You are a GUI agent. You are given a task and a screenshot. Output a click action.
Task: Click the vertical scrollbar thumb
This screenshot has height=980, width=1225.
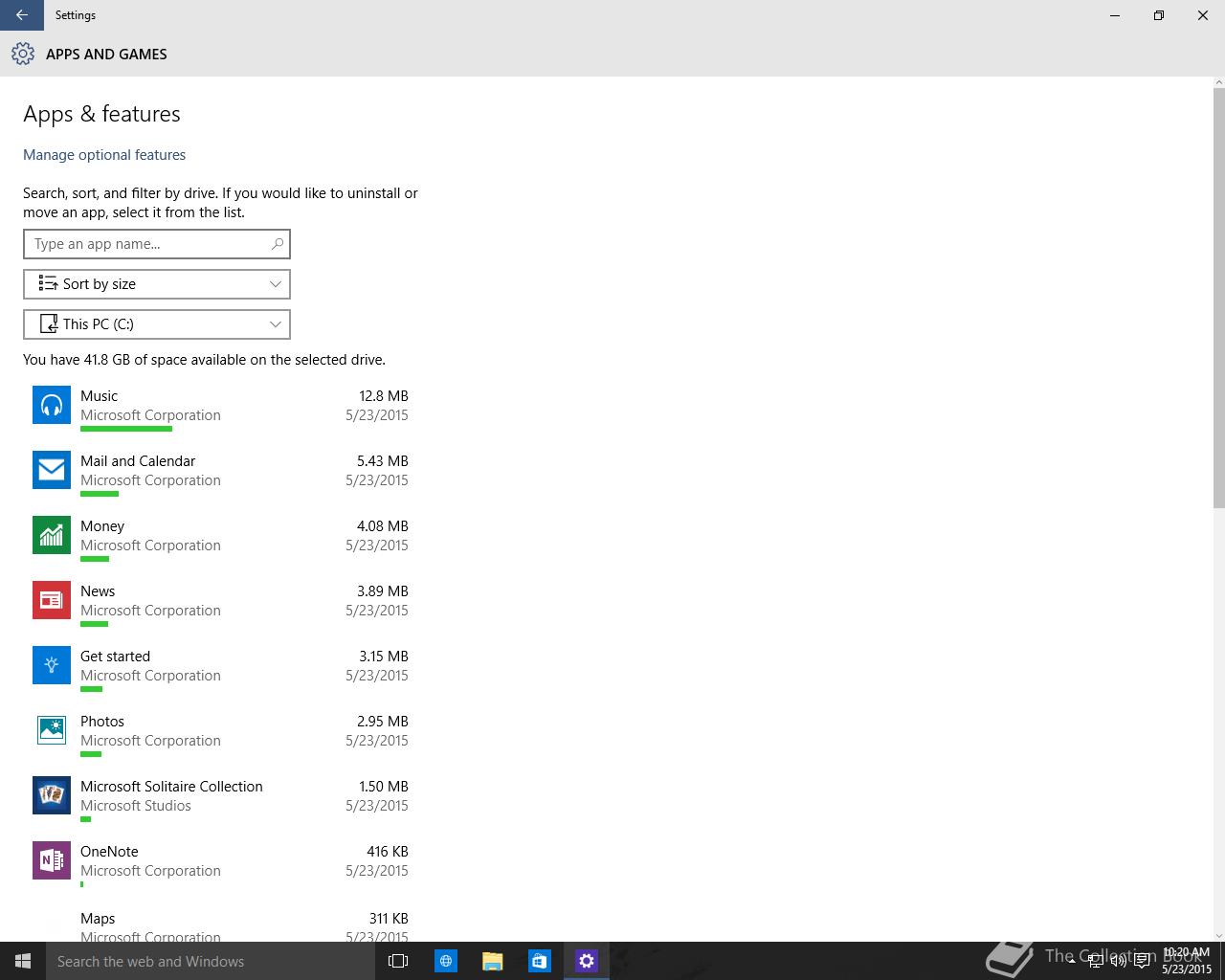point(1218,298)
